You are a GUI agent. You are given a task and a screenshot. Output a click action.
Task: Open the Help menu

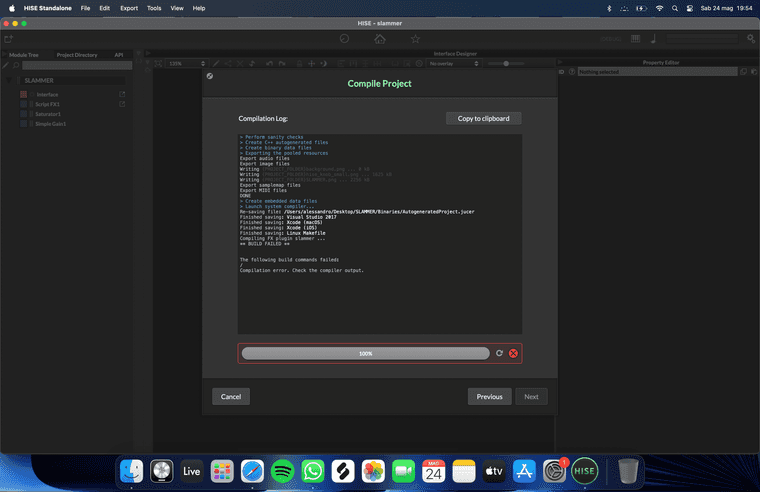(199, 8)
